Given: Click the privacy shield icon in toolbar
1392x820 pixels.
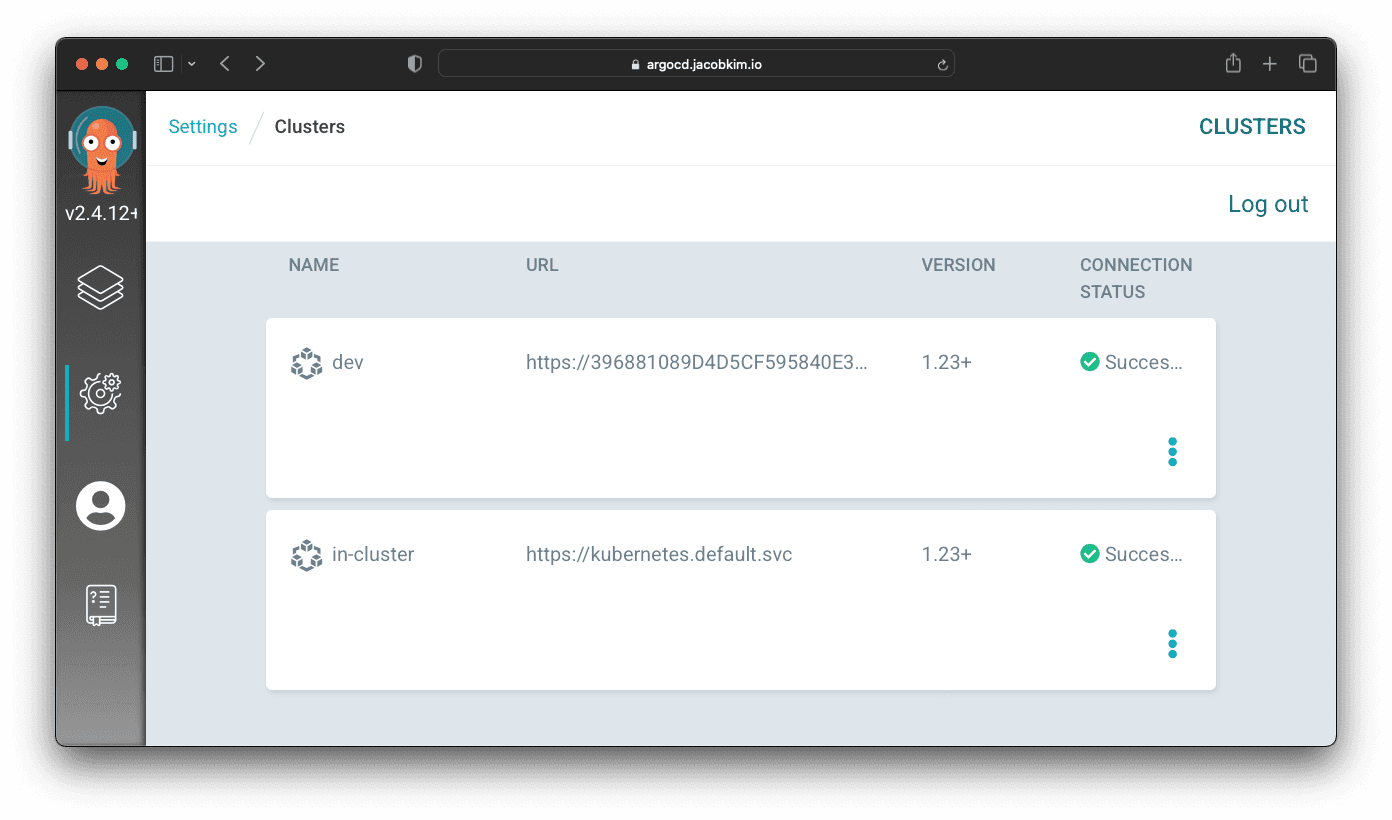Looking at the screenshot, I should [x=414, y=63].
